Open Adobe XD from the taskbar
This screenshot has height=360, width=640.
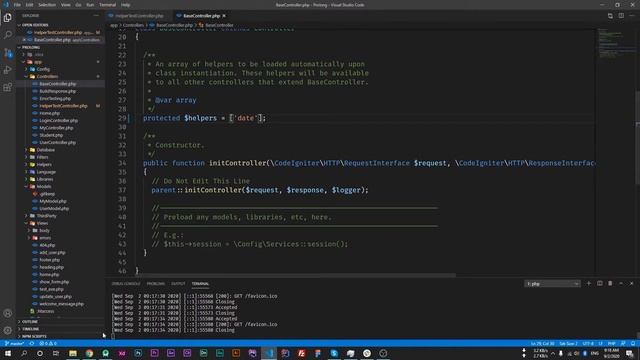tap(122, 353)
